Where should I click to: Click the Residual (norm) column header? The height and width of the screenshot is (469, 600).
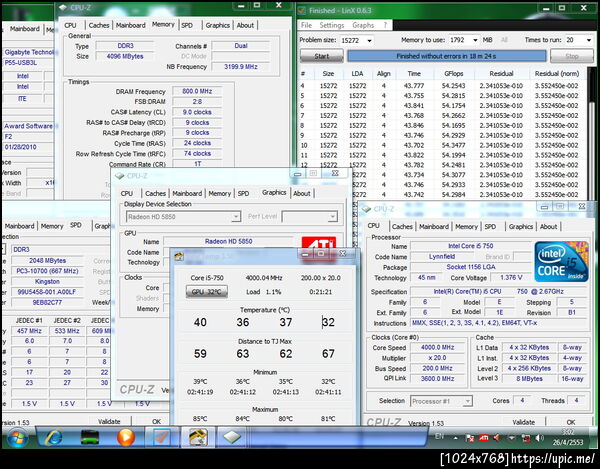click(x=556, y=73)
